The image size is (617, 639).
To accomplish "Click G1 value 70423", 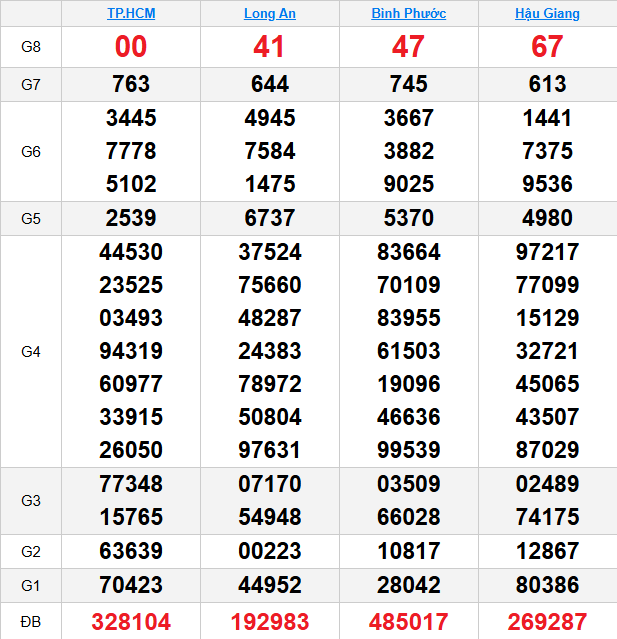I will point(131,585).
